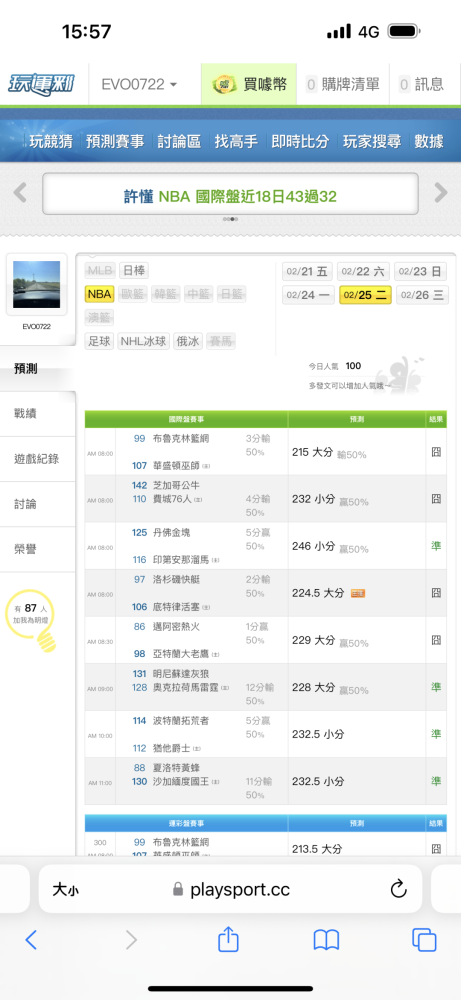The height and width of the screenshot is (1000, 461).
Task: Click 猶他爵士 team name
Action: click(172, 749)
